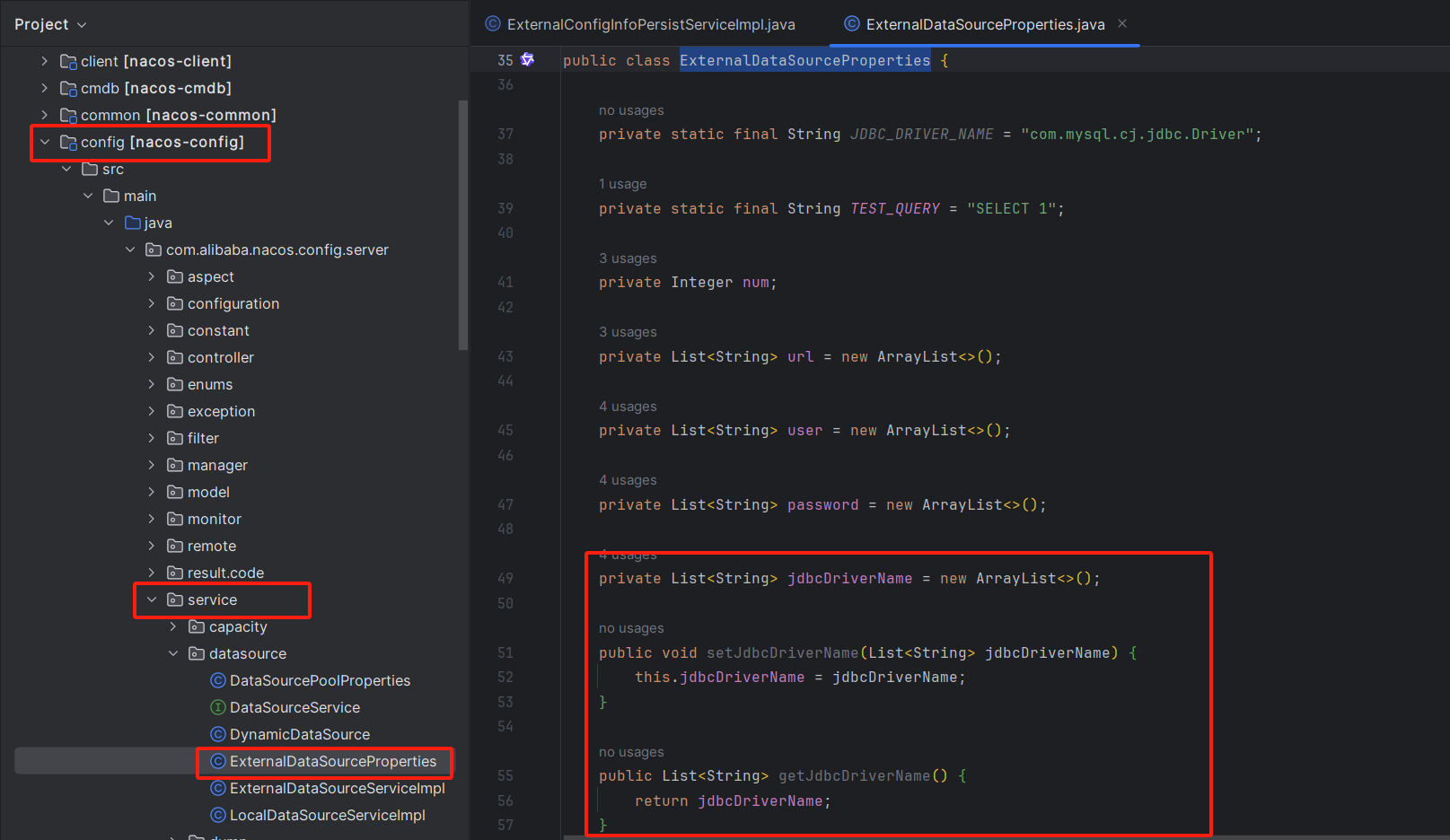This screenshot has width=1450, height=840.
Task: Click the editor horizontal scrollbar
Action: point(1006,837)
